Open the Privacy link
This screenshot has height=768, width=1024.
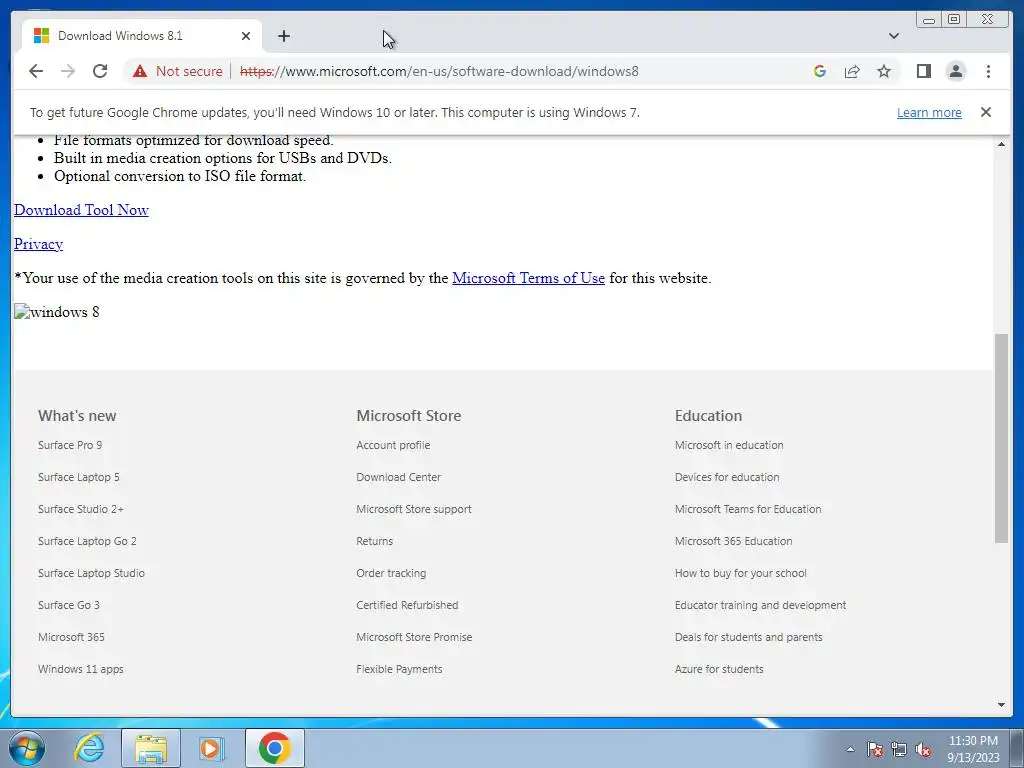pyautogui.click(x=39, y=244)
